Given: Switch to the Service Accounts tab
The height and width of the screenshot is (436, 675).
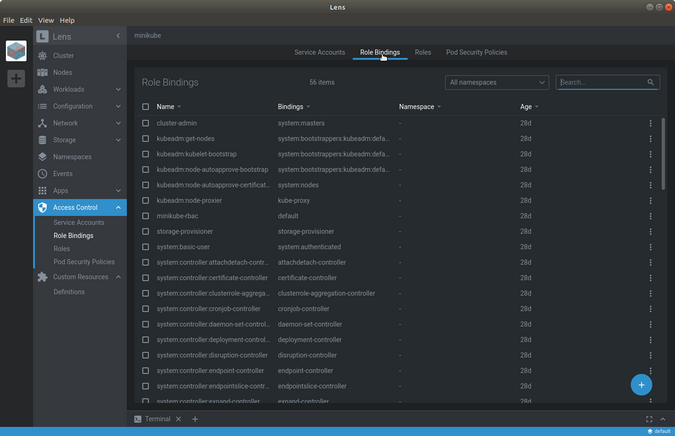Looking at the screenshot, I should 319,52.
